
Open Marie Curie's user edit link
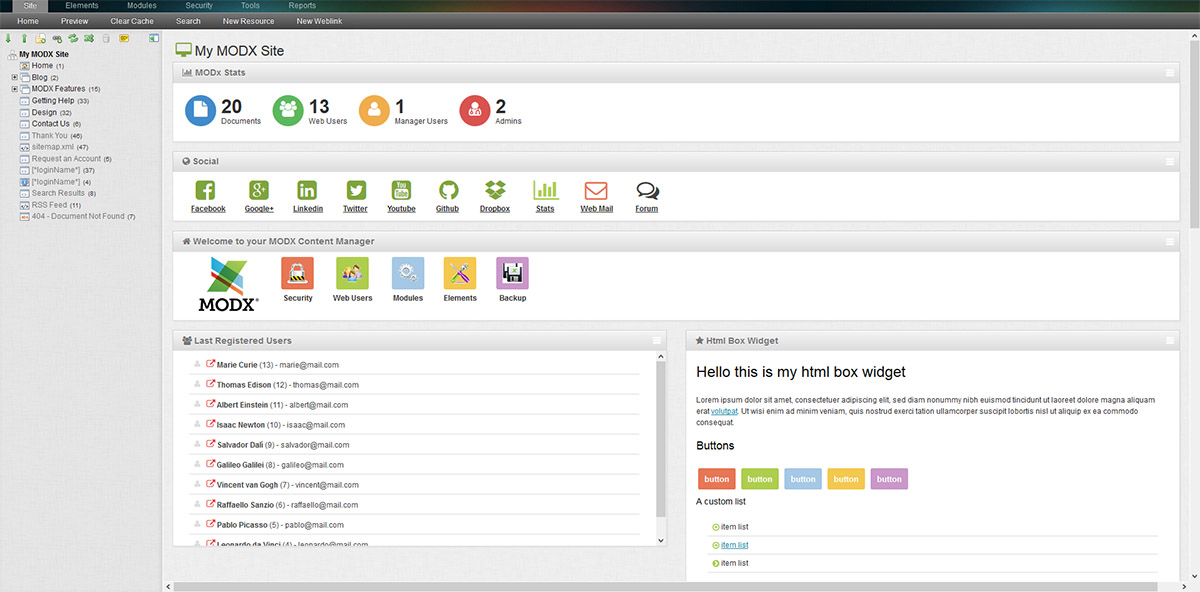click(210, 365)
